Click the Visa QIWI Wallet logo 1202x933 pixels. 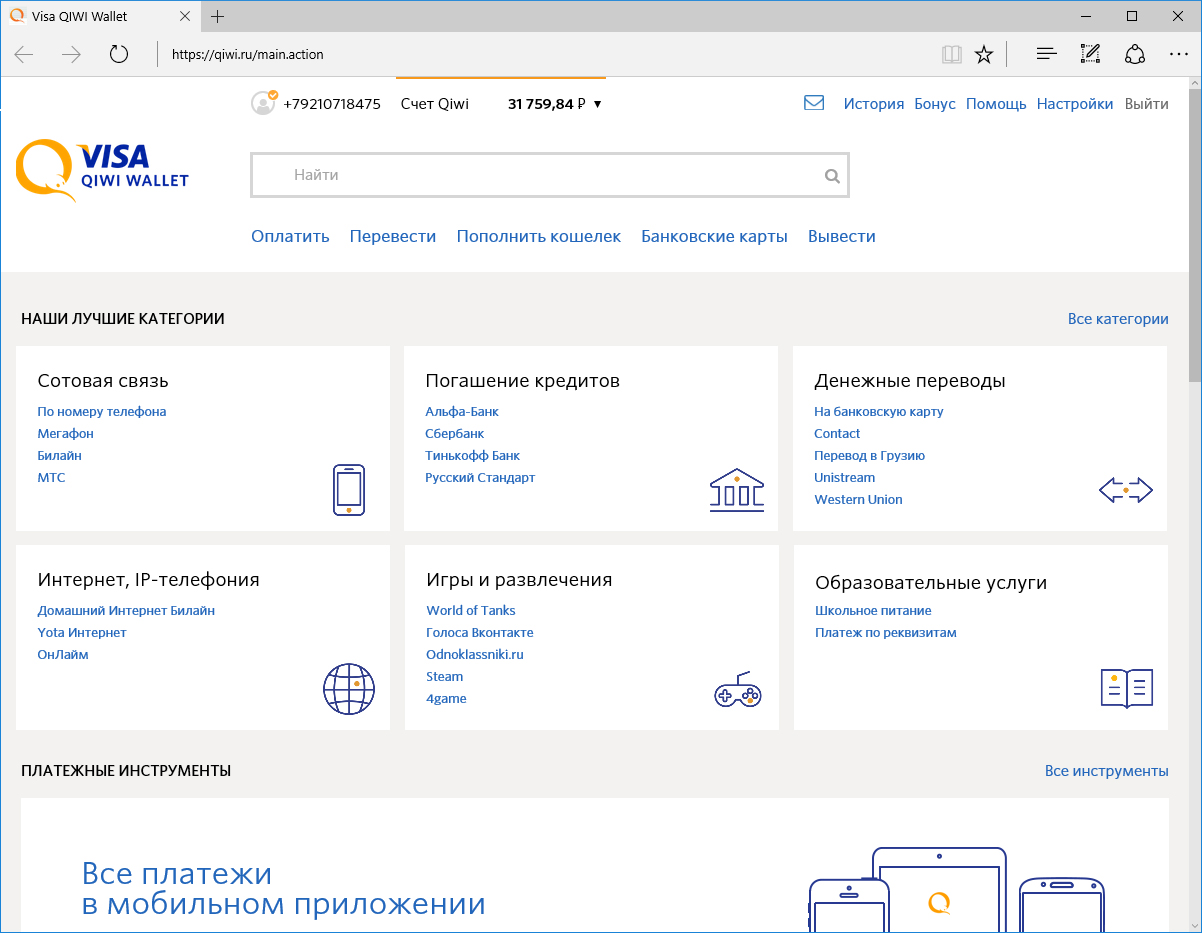click(x=102, y=170)
